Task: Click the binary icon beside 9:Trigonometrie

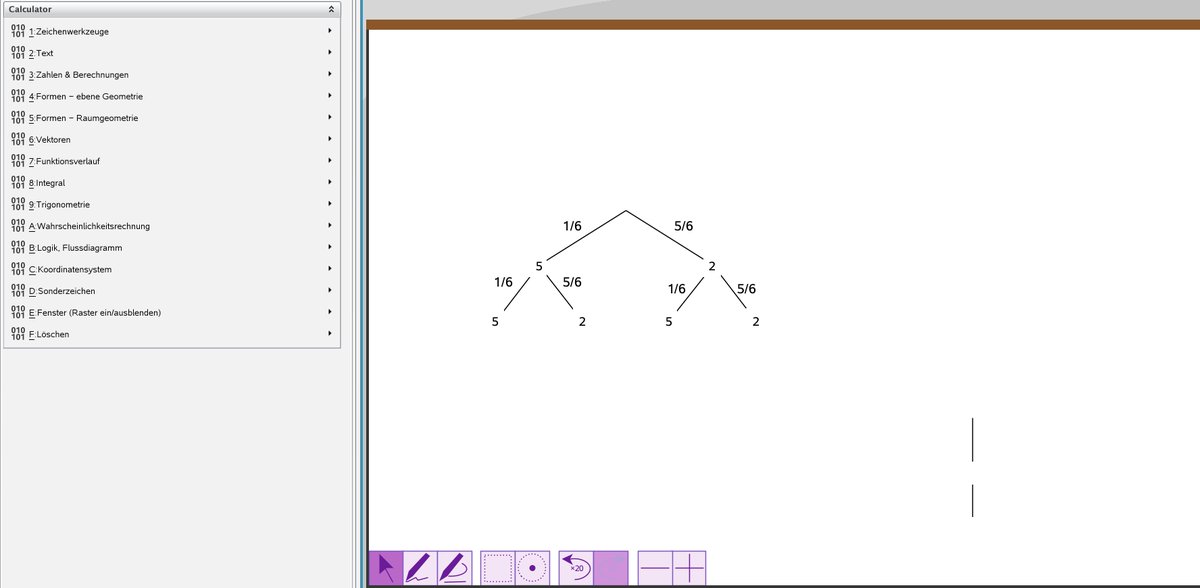Action: click(x=17, y=204)
